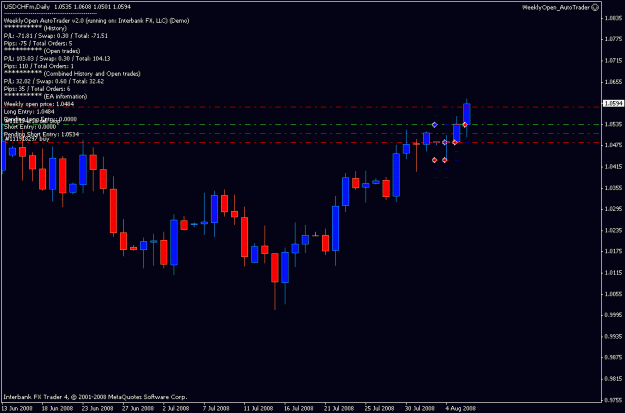Click the 1.0295 price scale label
Viewport: 625px width, 413px height.
(613, 209)
